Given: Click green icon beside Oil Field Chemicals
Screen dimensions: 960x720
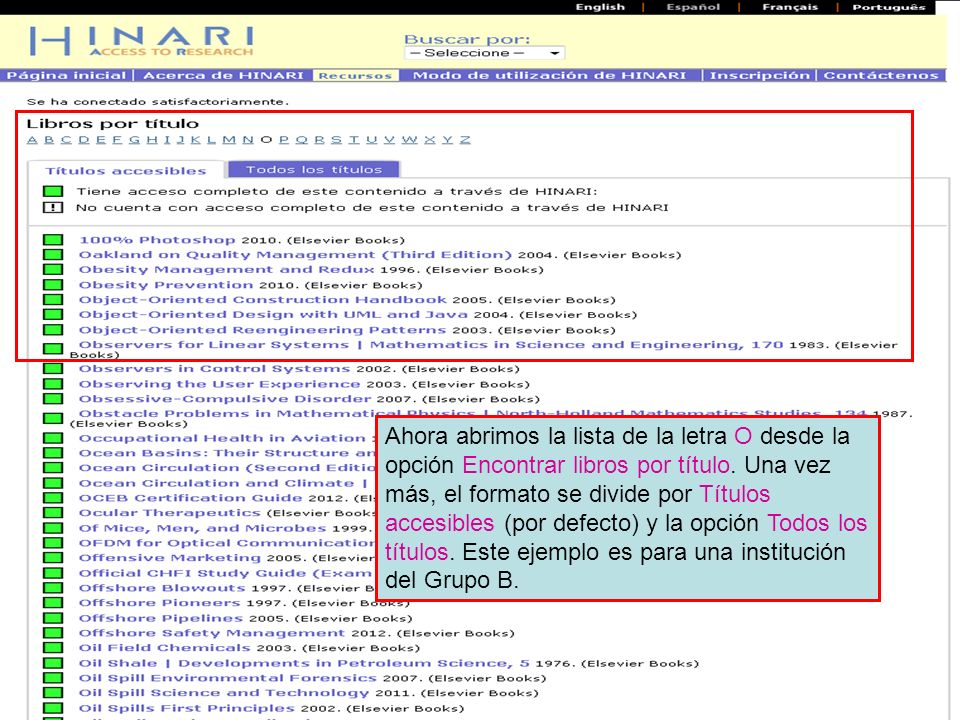Looking at the screenshot, I should 53,648.
